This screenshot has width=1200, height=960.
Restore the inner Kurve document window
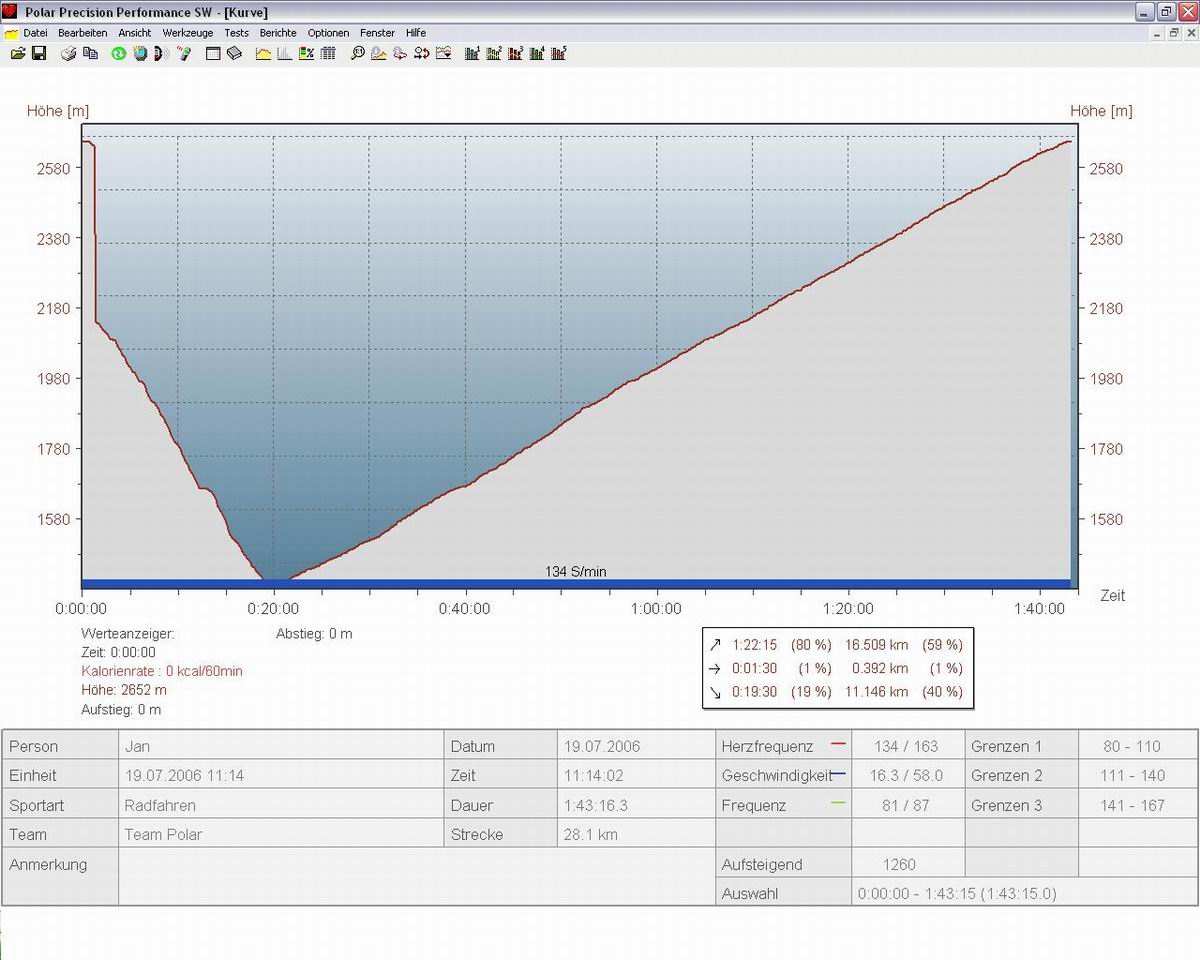click(1174, 33)
